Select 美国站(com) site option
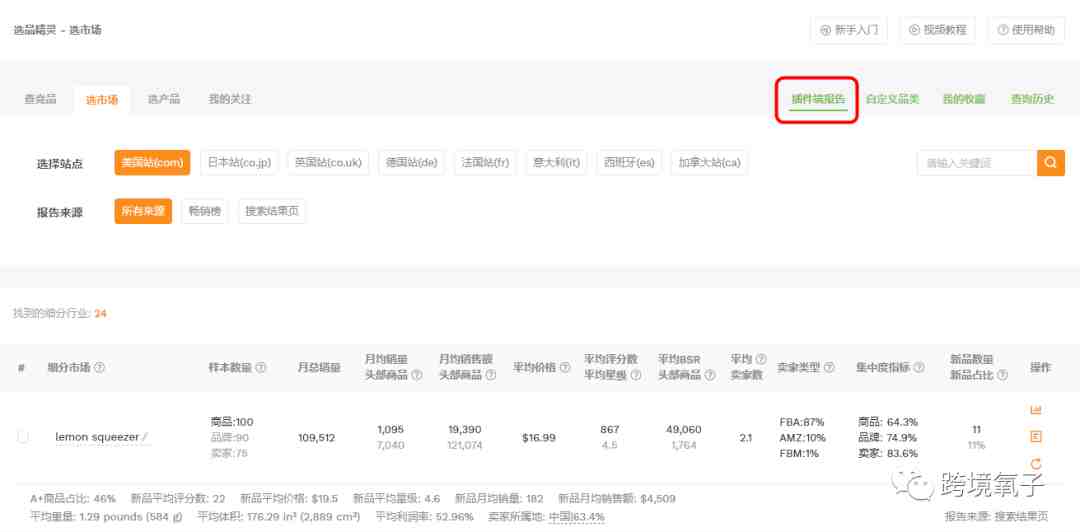The image size is (1080, 532). tap(152, 163)
